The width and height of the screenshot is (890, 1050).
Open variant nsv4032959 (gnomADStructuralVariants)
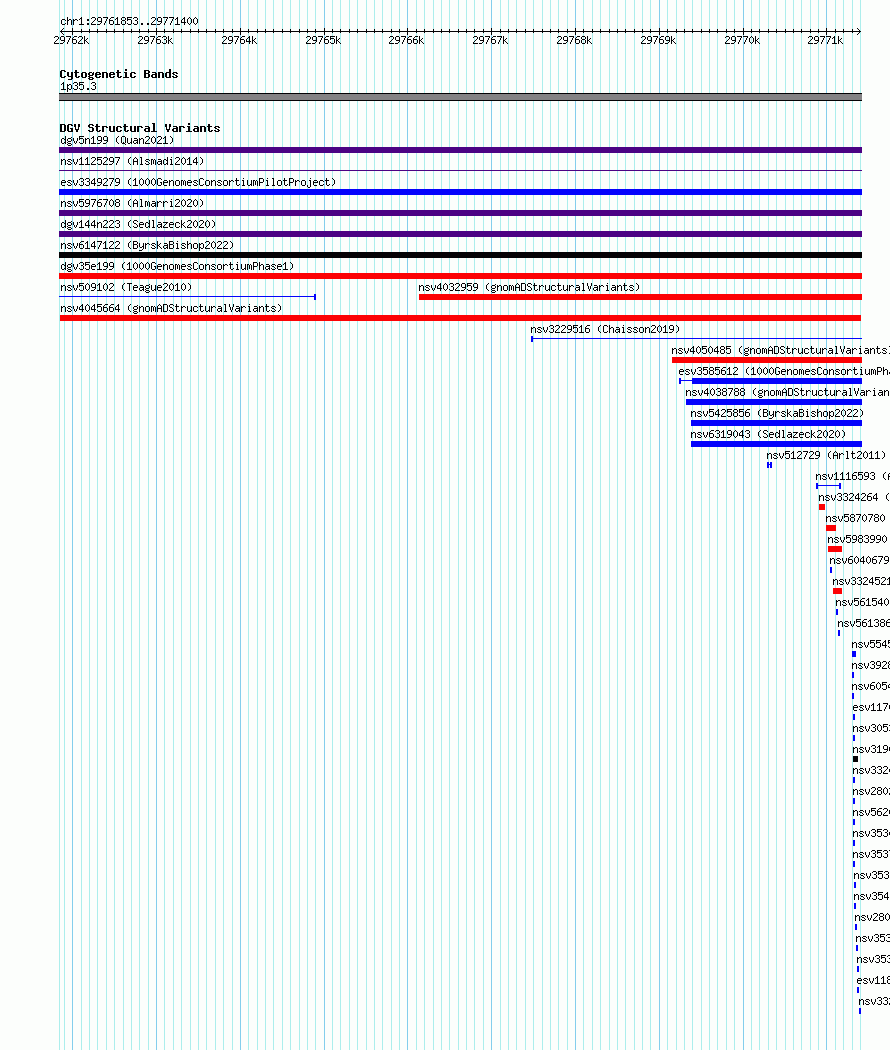point(529,287)
